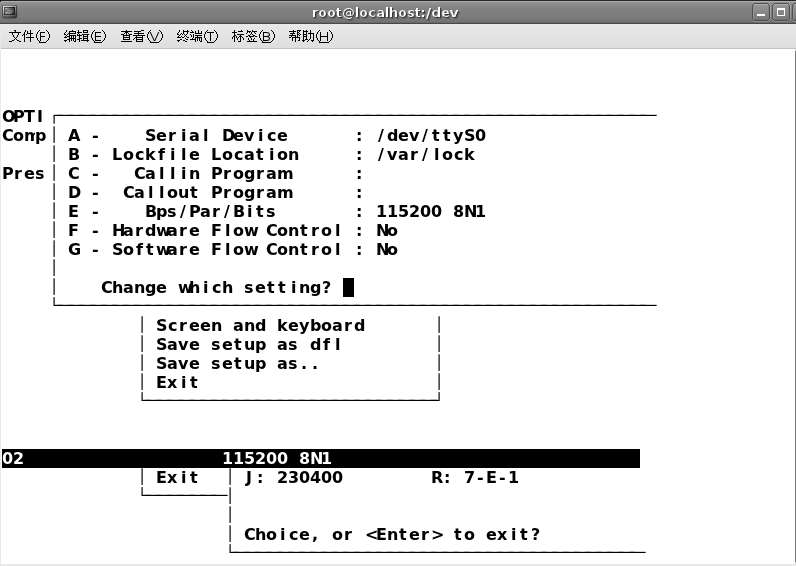Pick the 'J: 230400' speed option
Screen dimensions: 796x566
point(293,478)
